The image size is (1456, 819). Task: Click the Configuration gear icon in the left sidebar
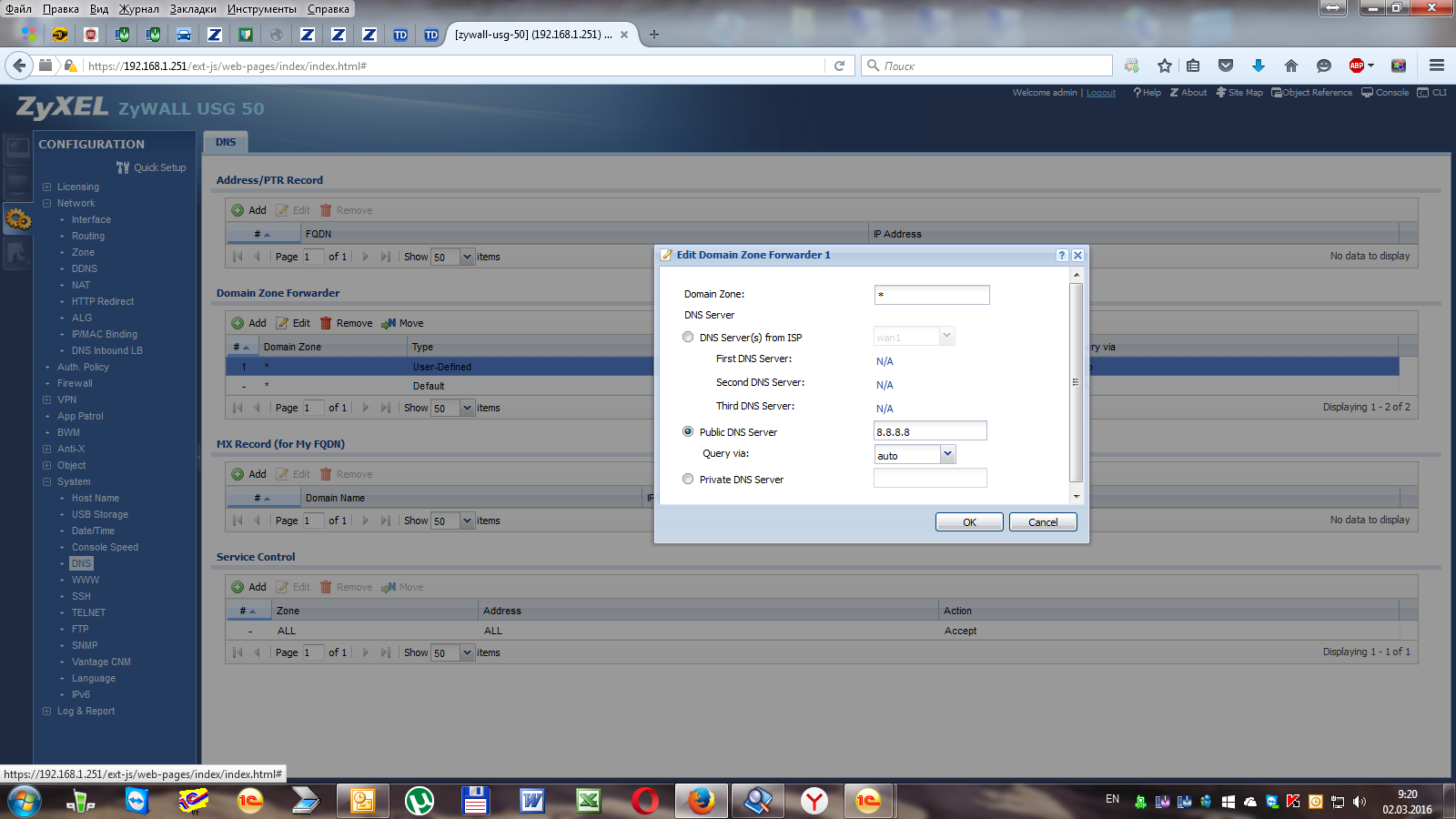pos(17,218)
